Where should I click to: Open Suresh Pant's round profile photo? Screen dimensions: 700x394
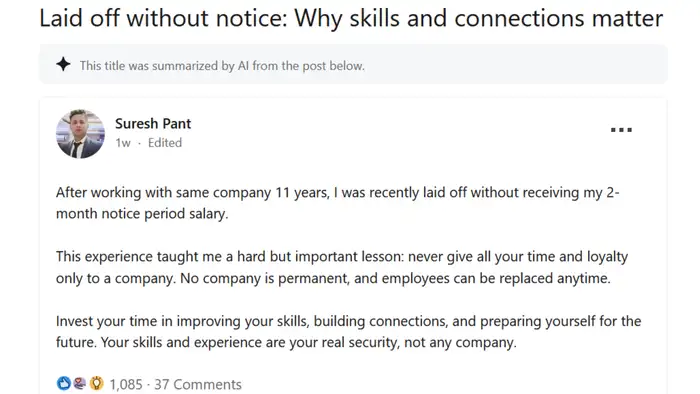tap(80, 133)
